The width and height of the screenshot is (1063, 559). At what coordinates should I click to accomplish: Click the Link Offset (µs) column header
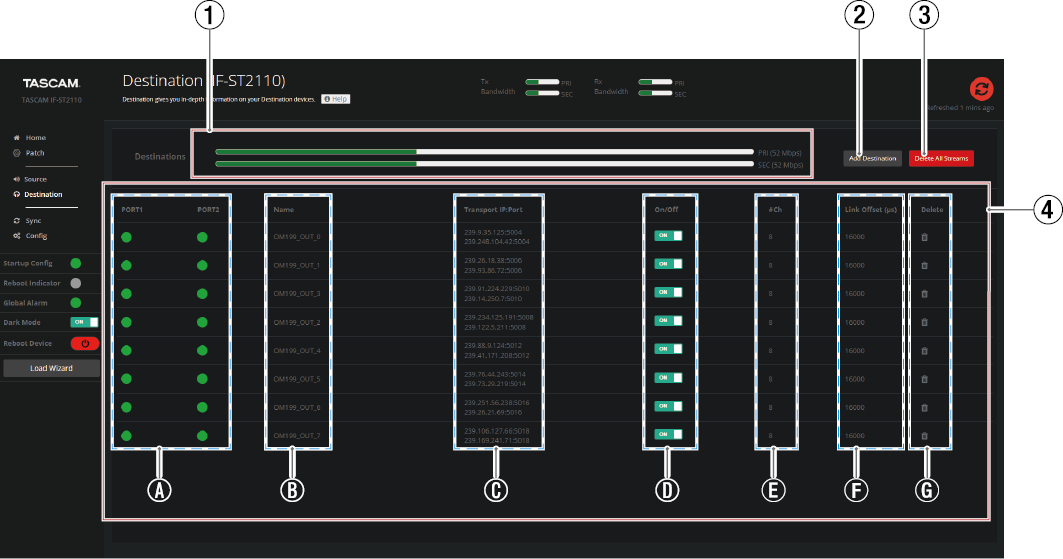870,210
